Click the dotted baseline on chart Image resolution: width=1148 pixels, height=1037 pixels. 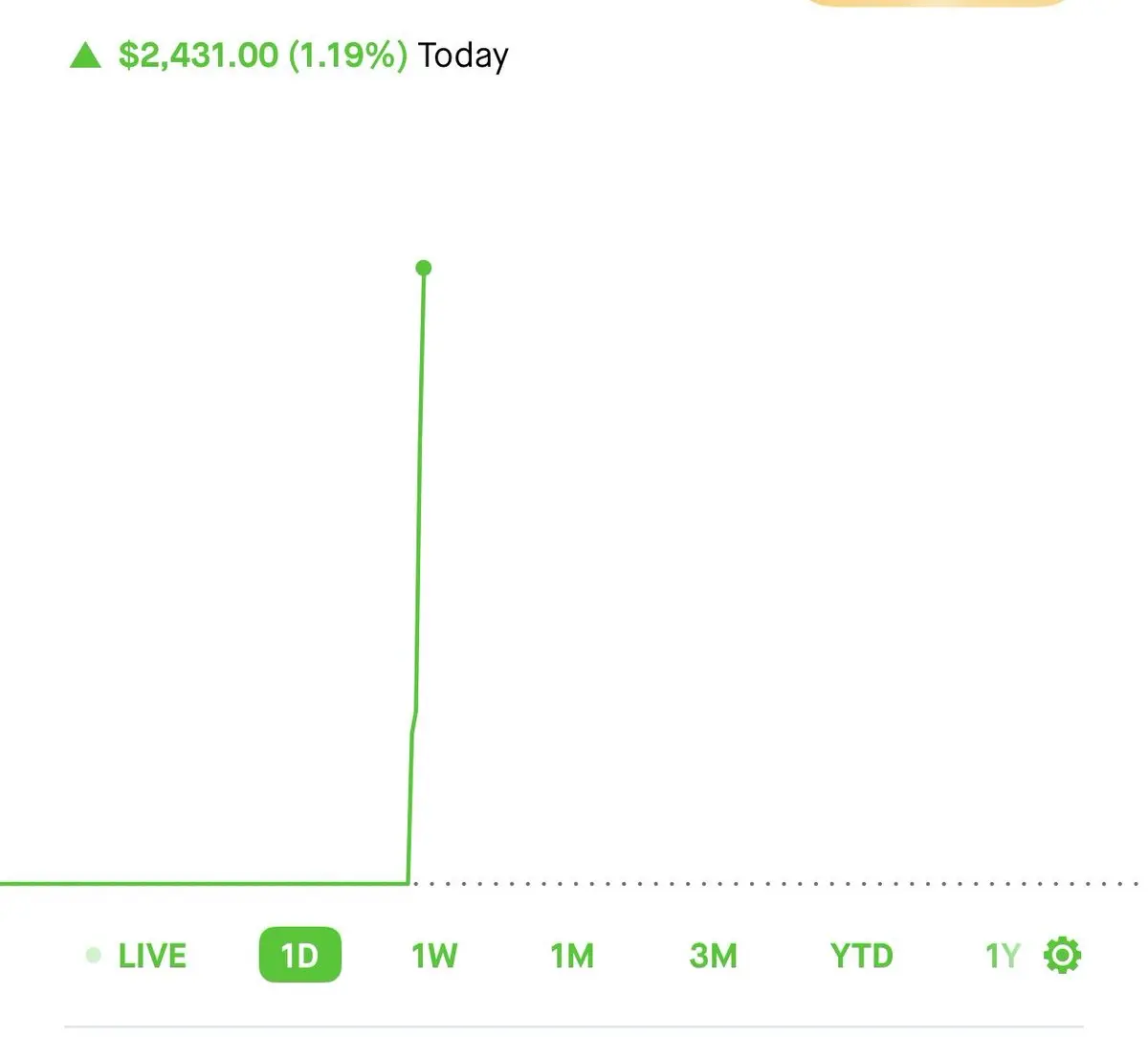775,884
